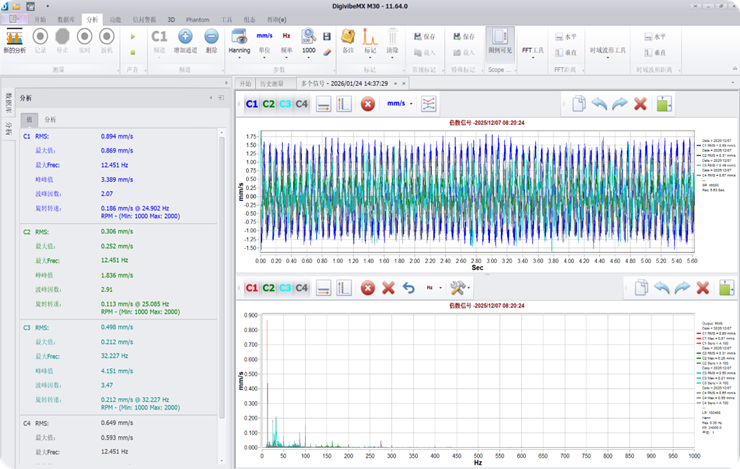This screenshot has height=469, width=740.
Task: Click the 时域波形工具 button
Action: (607, 48)
